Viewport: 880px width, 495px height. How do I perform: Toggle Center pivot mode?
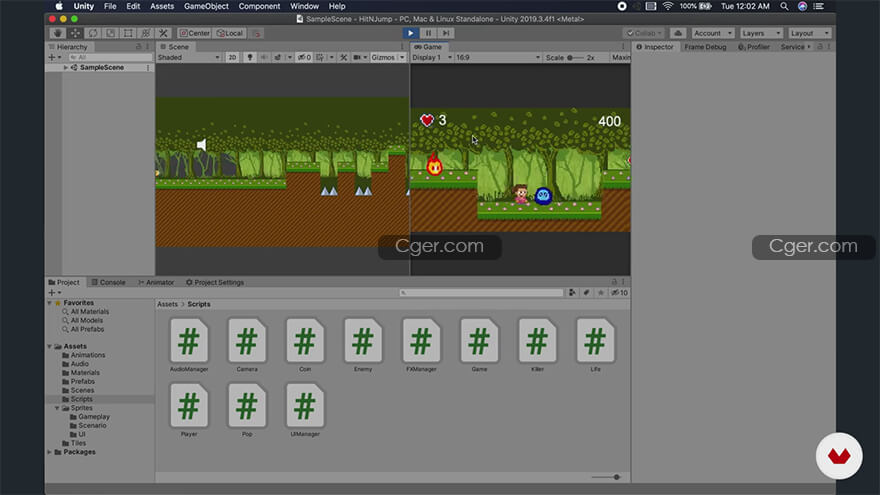coord(194,33)
